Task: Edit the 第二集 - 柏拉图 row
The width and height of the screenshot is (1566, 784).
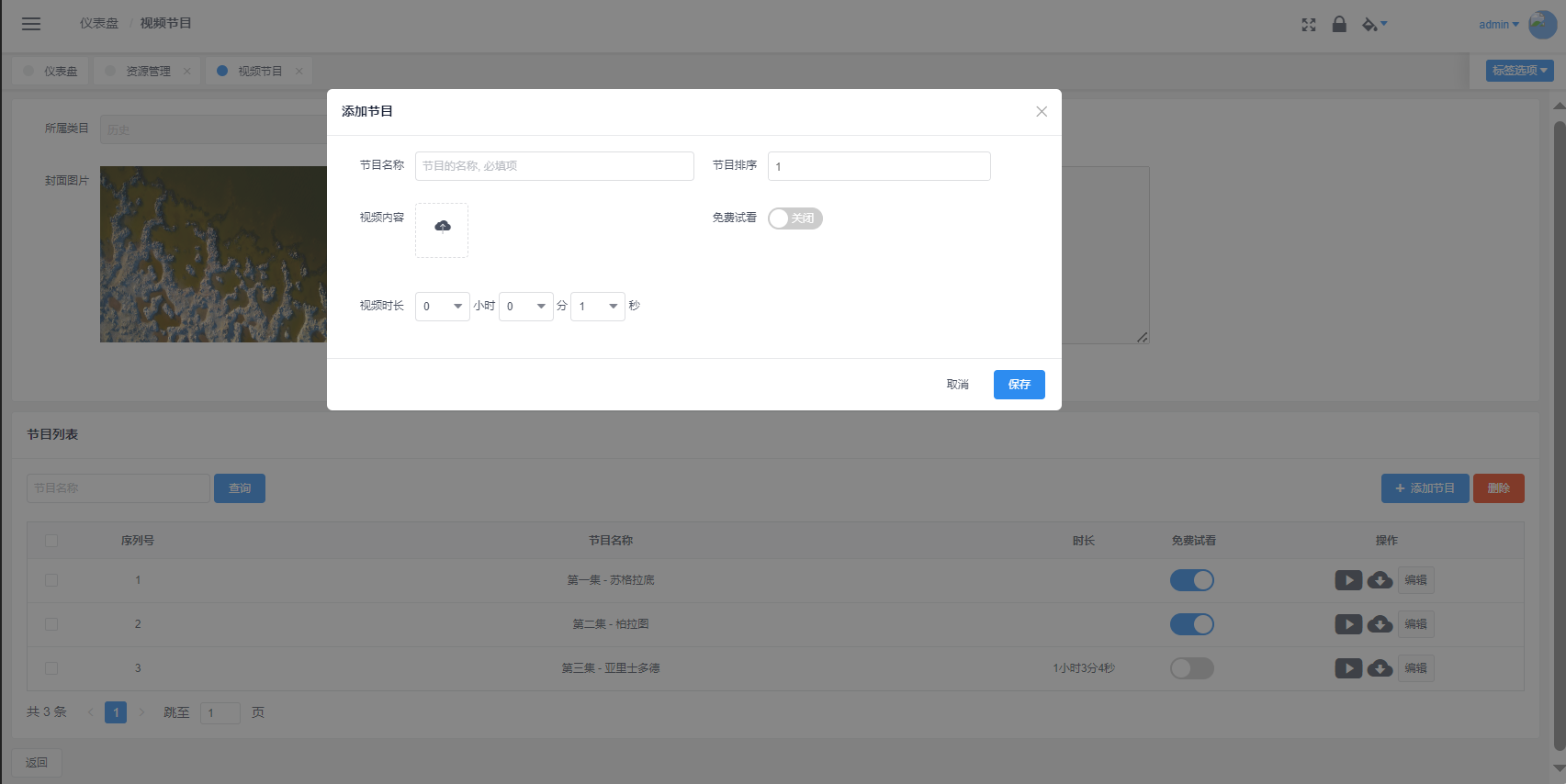Action: pos(1416,624)
